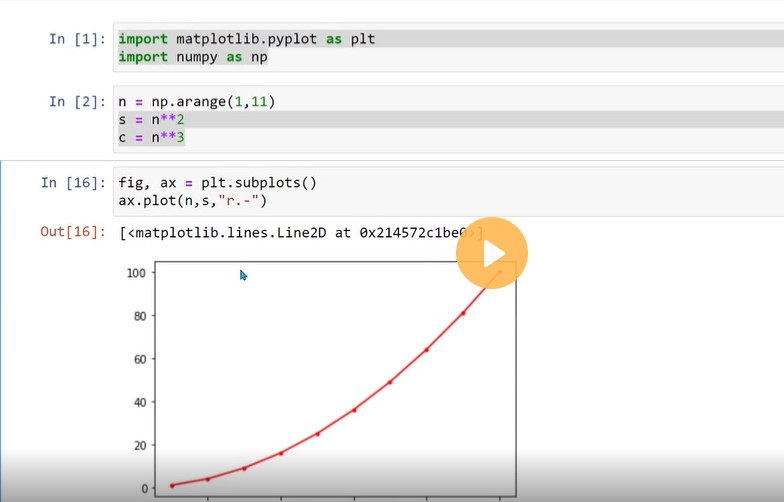This screenshot has height=502, width=784.
Task: Click the y-axis label 0 on plot
Action: pyautogui.click(x=144, y=488)
